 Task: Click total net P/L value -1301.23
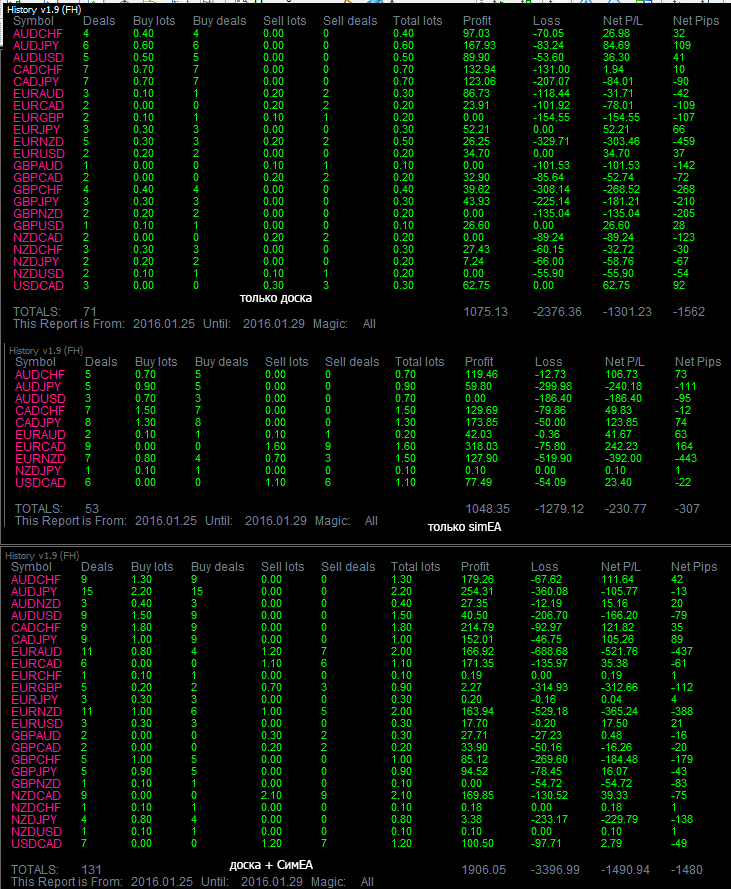pos(627,312)
